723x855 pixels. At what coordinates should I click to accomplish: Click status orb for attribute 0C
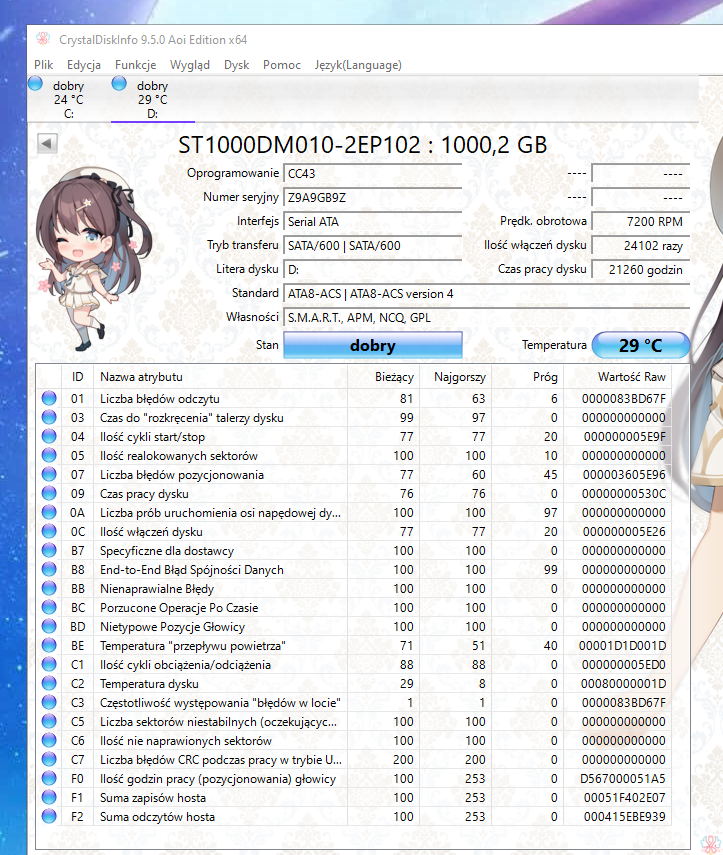[x=49, y=531]
